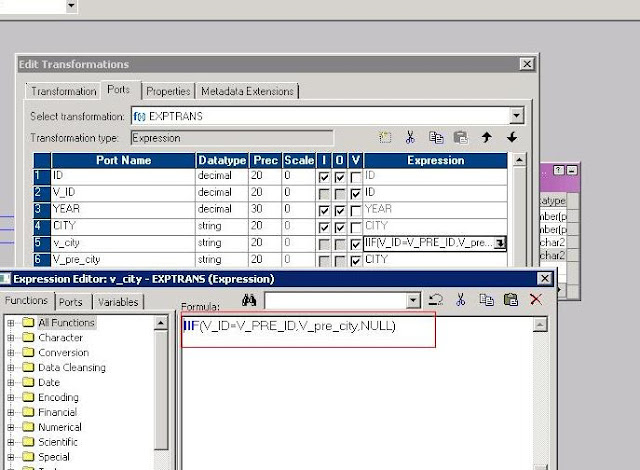Move selected port up with the arrow
The height and width of the screenshot is (470, 640).
487,137
